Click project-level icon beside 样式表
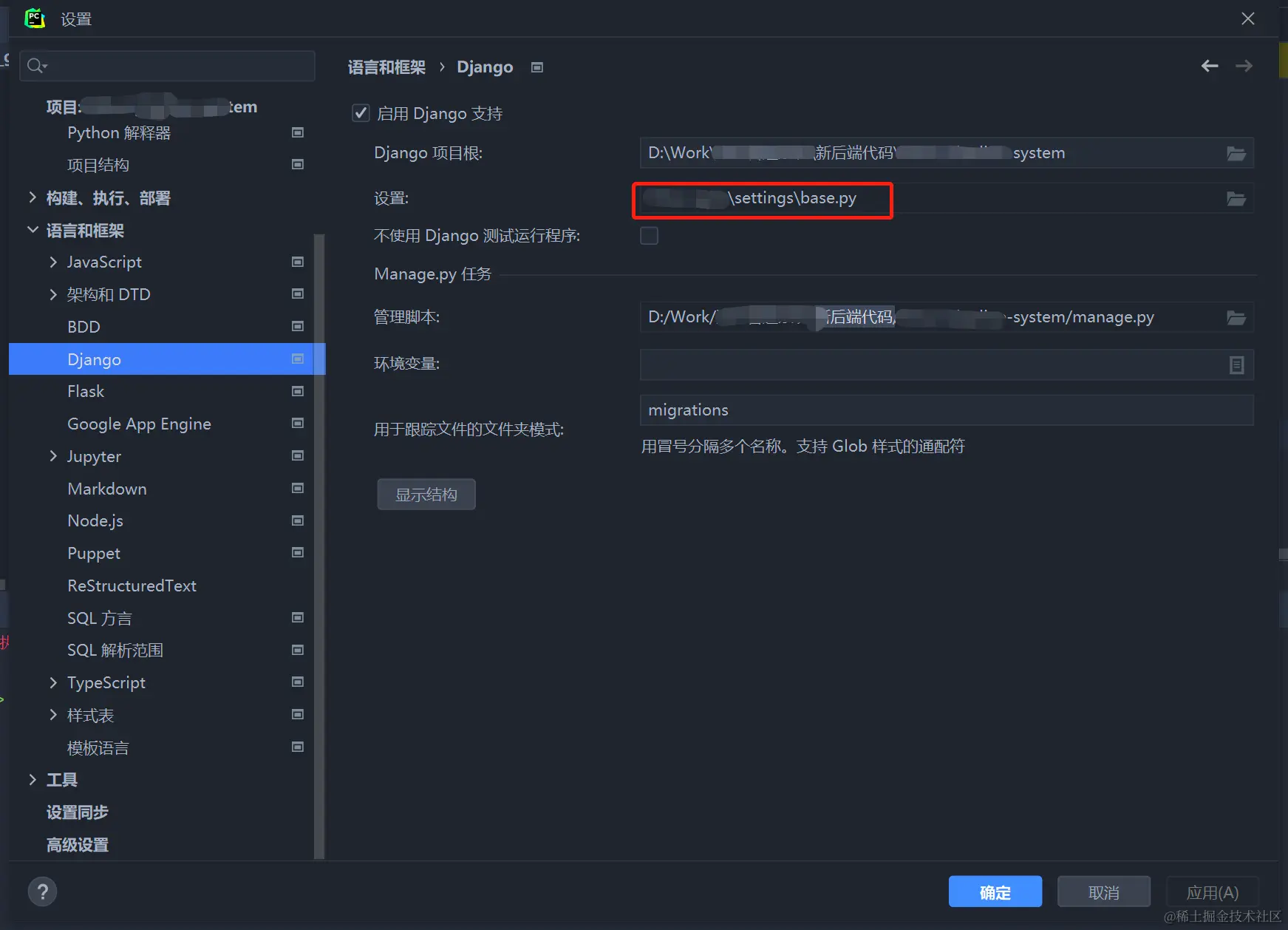This screenshot has width=1288, height=930. pyautogui.click(x=298, y=714)
